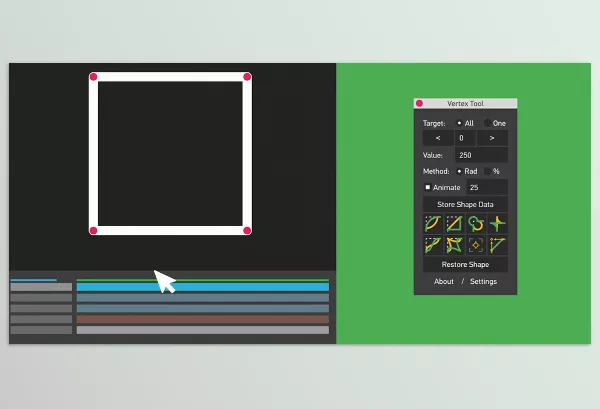Go to previous vertex with < button
Viewport: 600px width, 409px height.
438,138
